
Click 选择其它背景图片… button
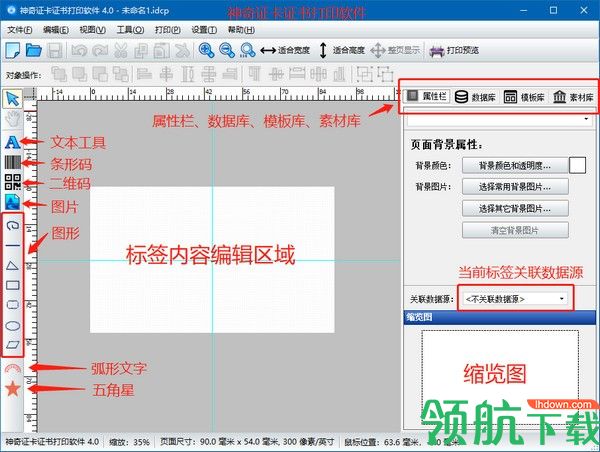[515, 209]
